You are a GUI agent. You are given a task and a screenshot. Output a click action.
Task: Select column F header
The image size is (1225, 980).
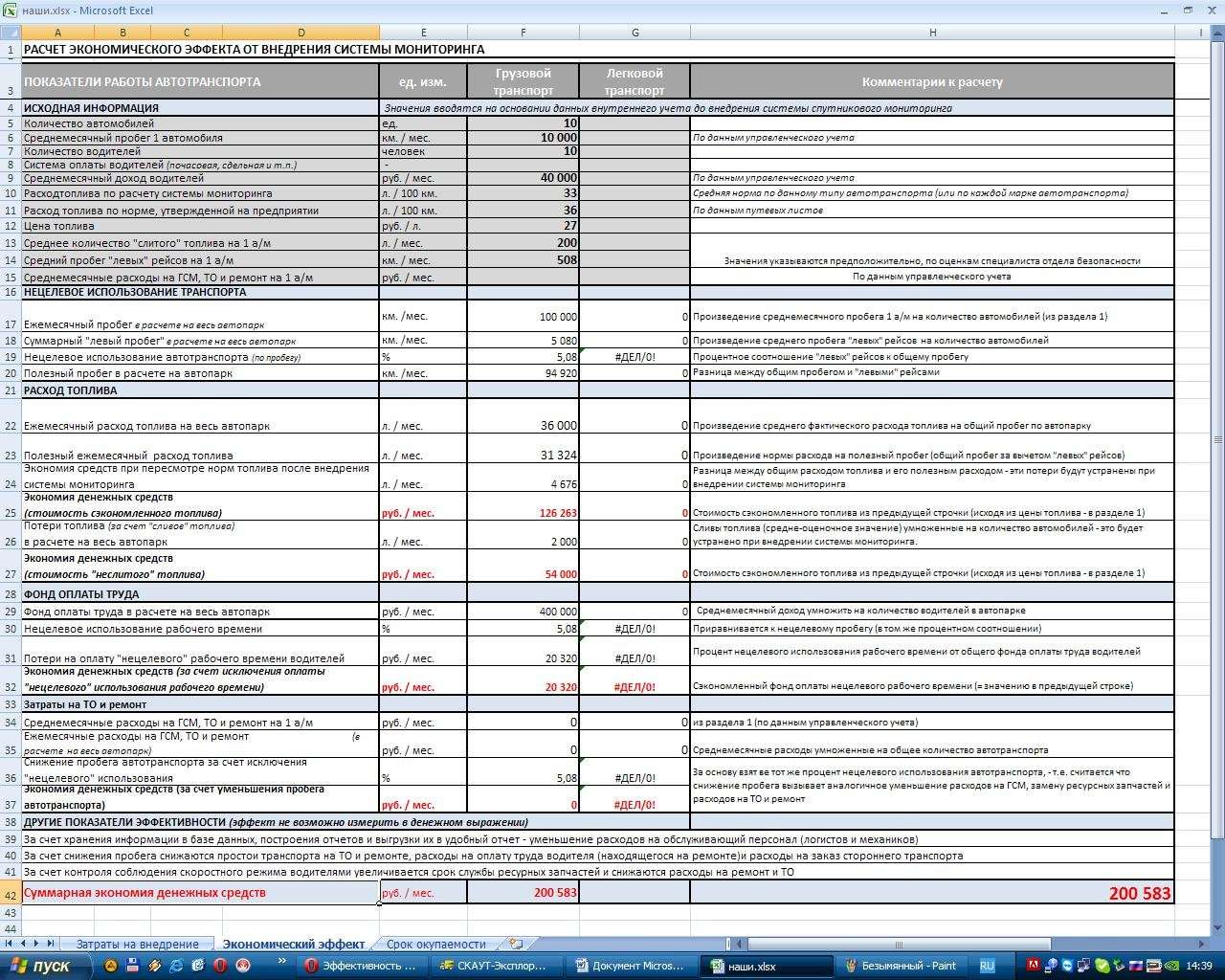click(523, 33)
